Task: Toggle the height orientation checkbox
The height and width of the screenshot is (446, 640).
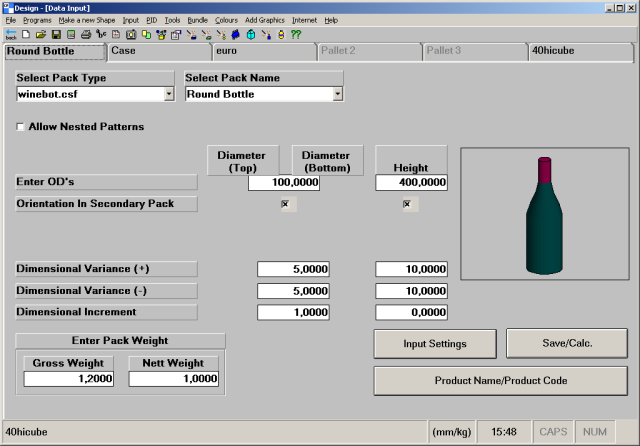Action: click(407, 204)
